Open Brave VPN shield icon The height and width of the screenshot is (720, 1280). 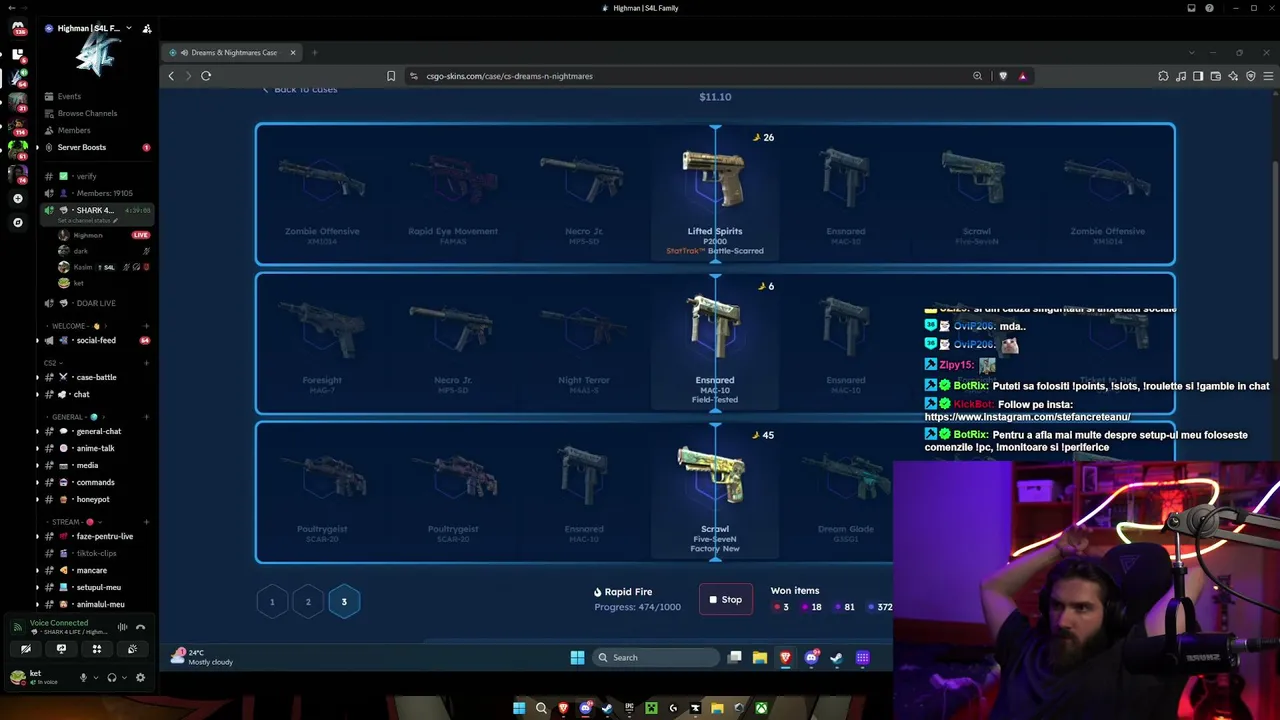[x=1250, y=76]
